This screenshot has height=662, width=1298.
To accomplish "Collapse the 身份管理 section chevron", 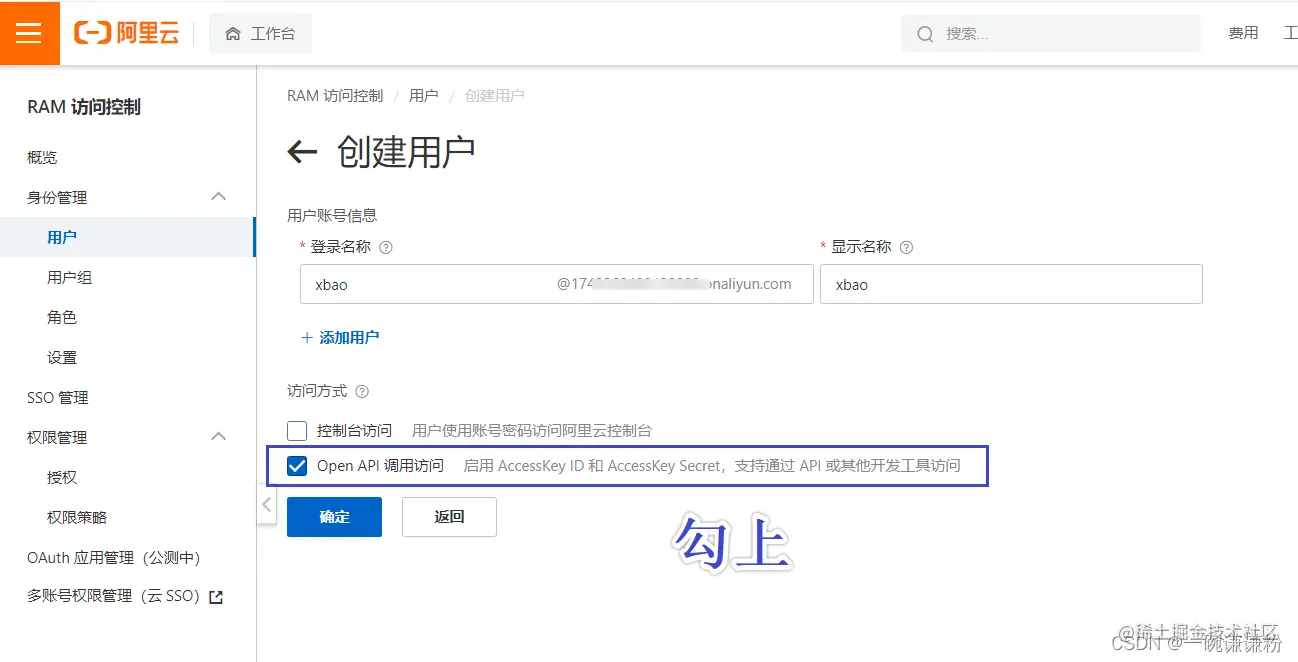I will 219,197.
